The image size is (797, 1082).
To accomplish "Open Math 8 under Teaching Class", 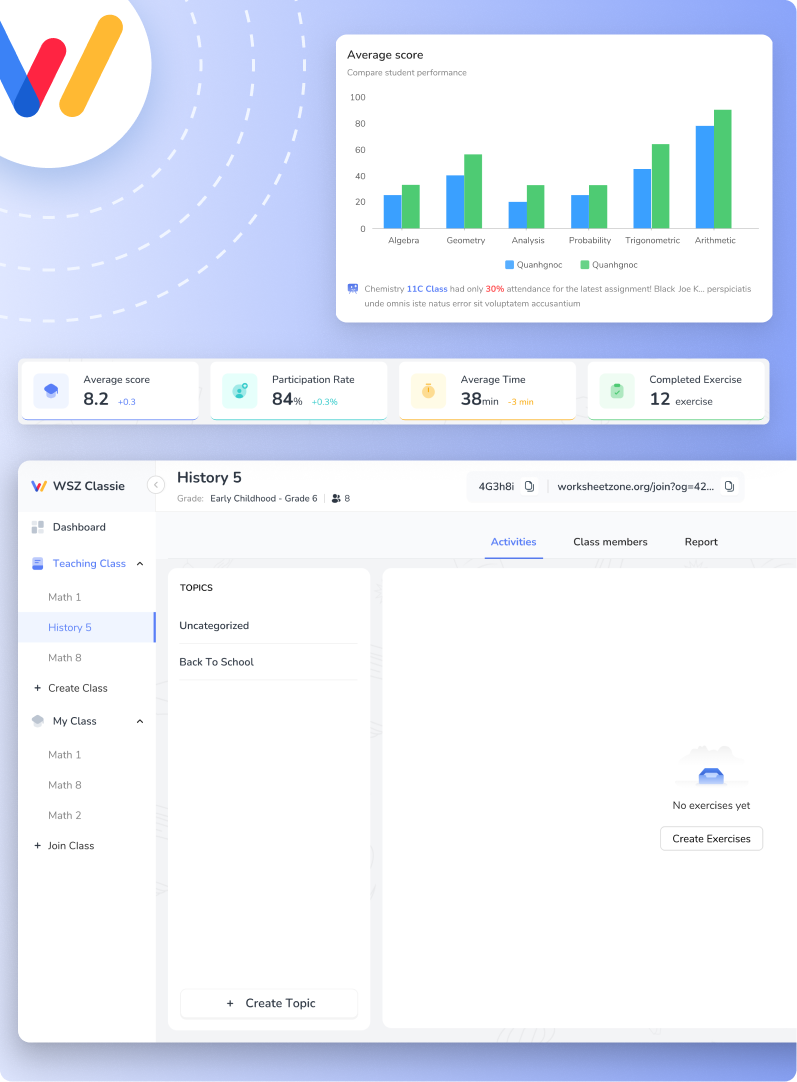I will [65, 658].
